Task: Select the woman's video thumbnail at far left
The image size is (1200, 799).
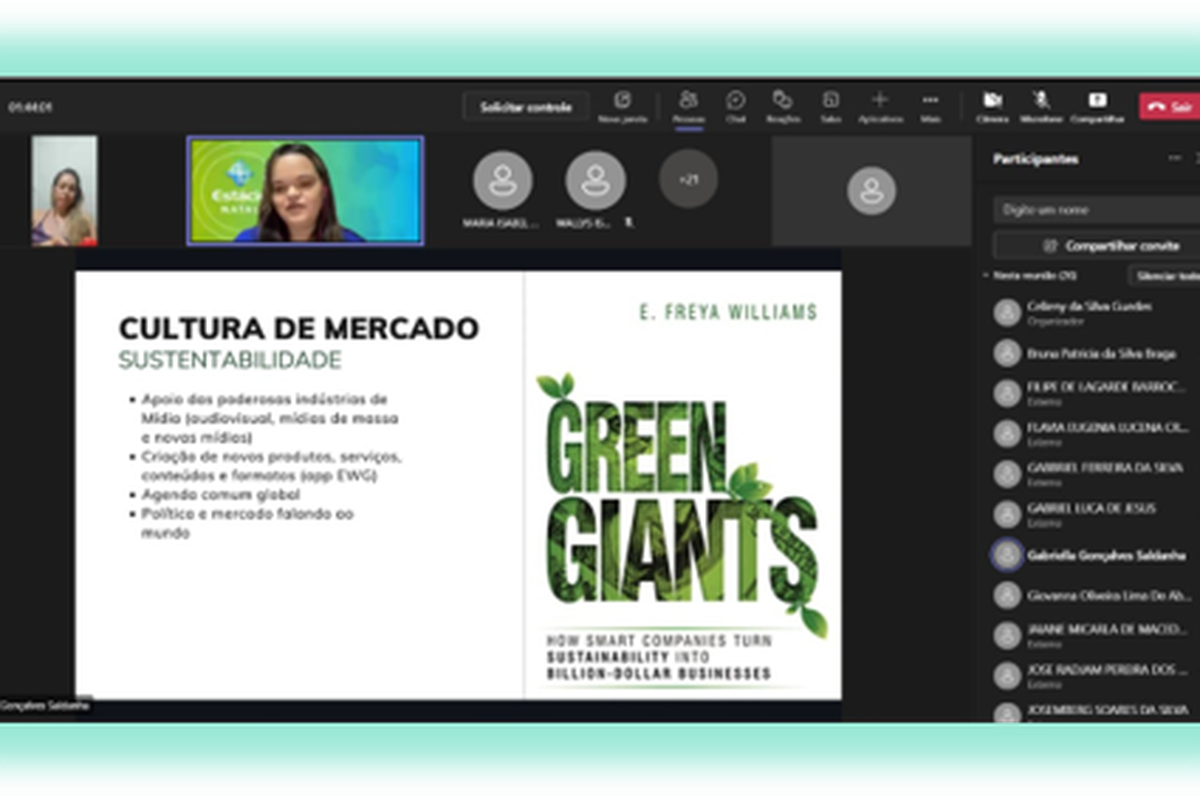Action: (64, 191)
